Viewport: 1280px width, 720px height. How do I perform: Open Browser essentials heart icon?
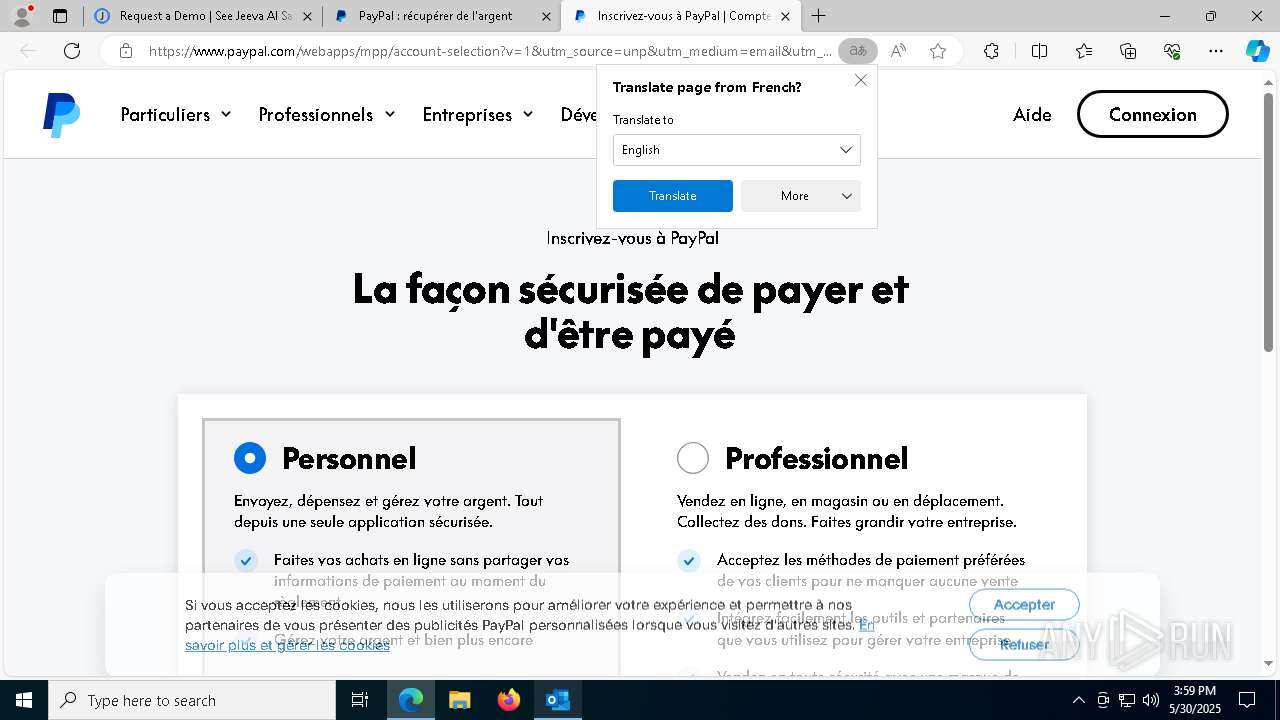point(1172,51)
